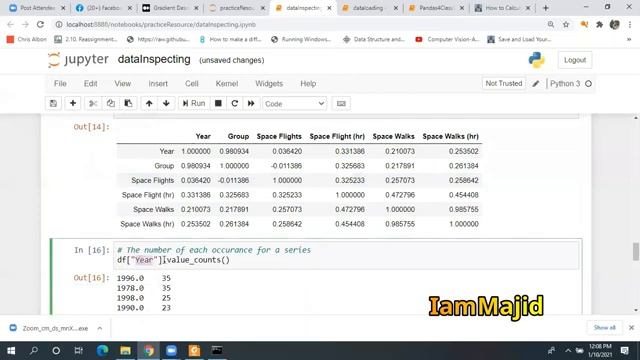640x360 pixels.
Task: Click the Python 3 kernel idle circle
Action: coord(588,84)
